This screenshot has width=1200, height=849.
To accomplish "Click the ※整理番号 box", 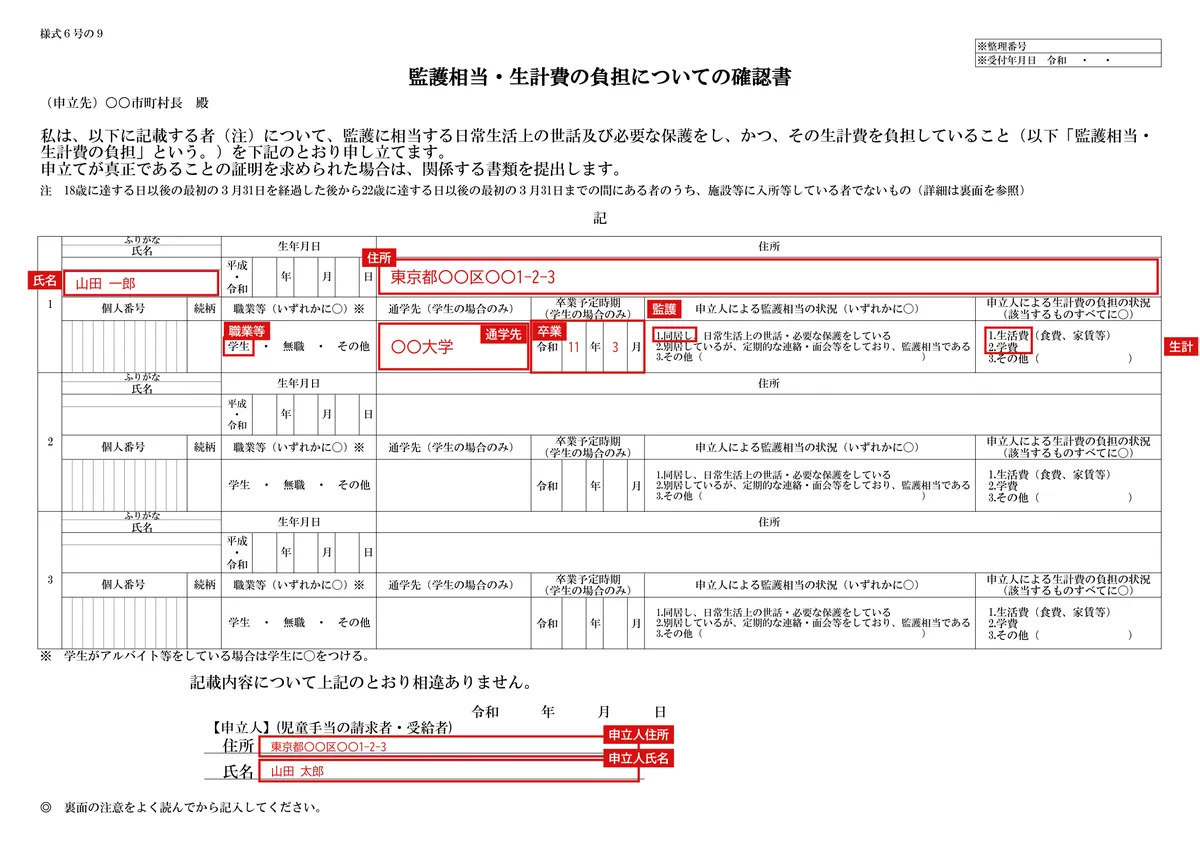I will [x=1067, y=47].
